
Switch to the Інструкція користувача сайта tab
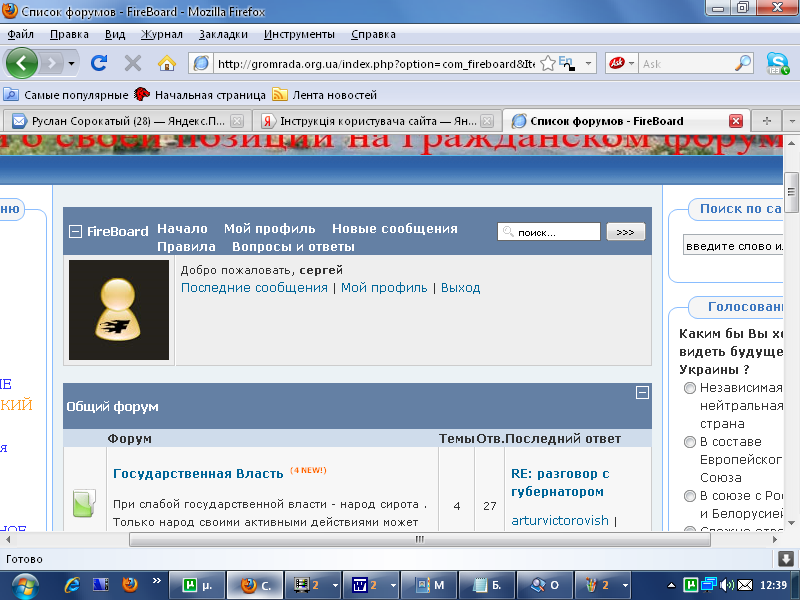coord(378,121)
